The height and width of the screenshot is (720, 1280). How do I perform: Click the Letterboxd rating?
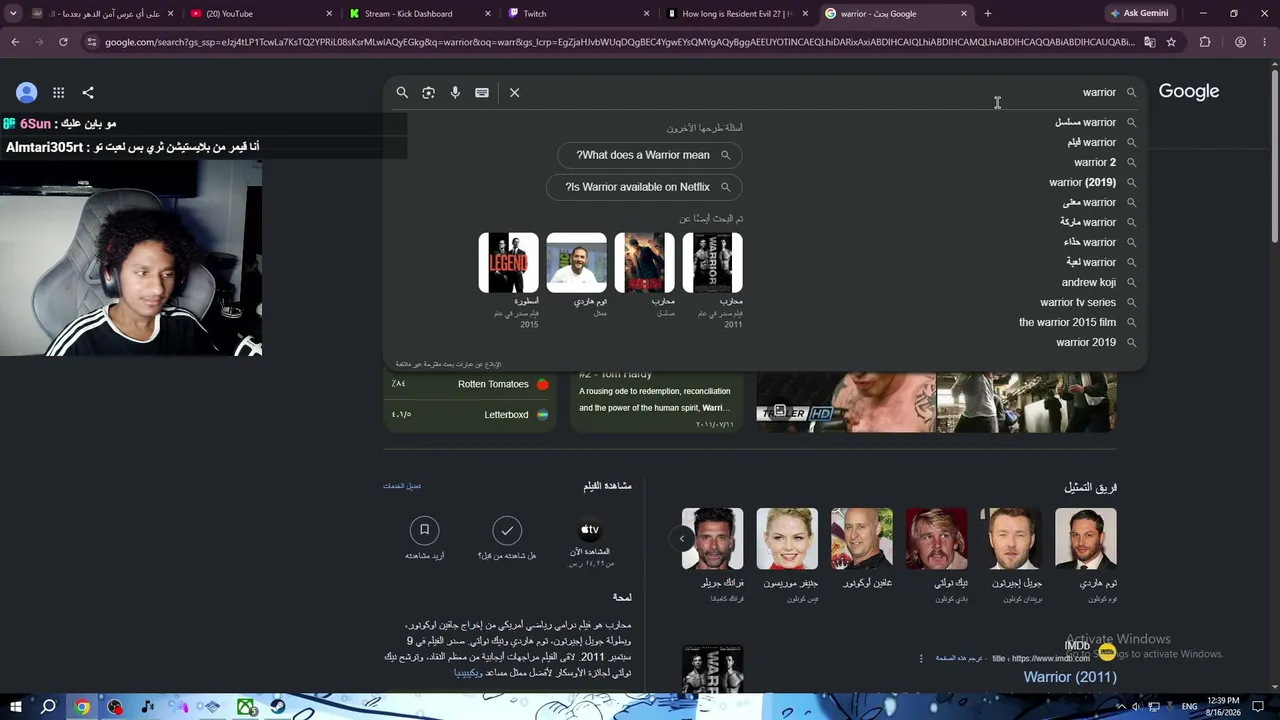[x=470, y=415]
